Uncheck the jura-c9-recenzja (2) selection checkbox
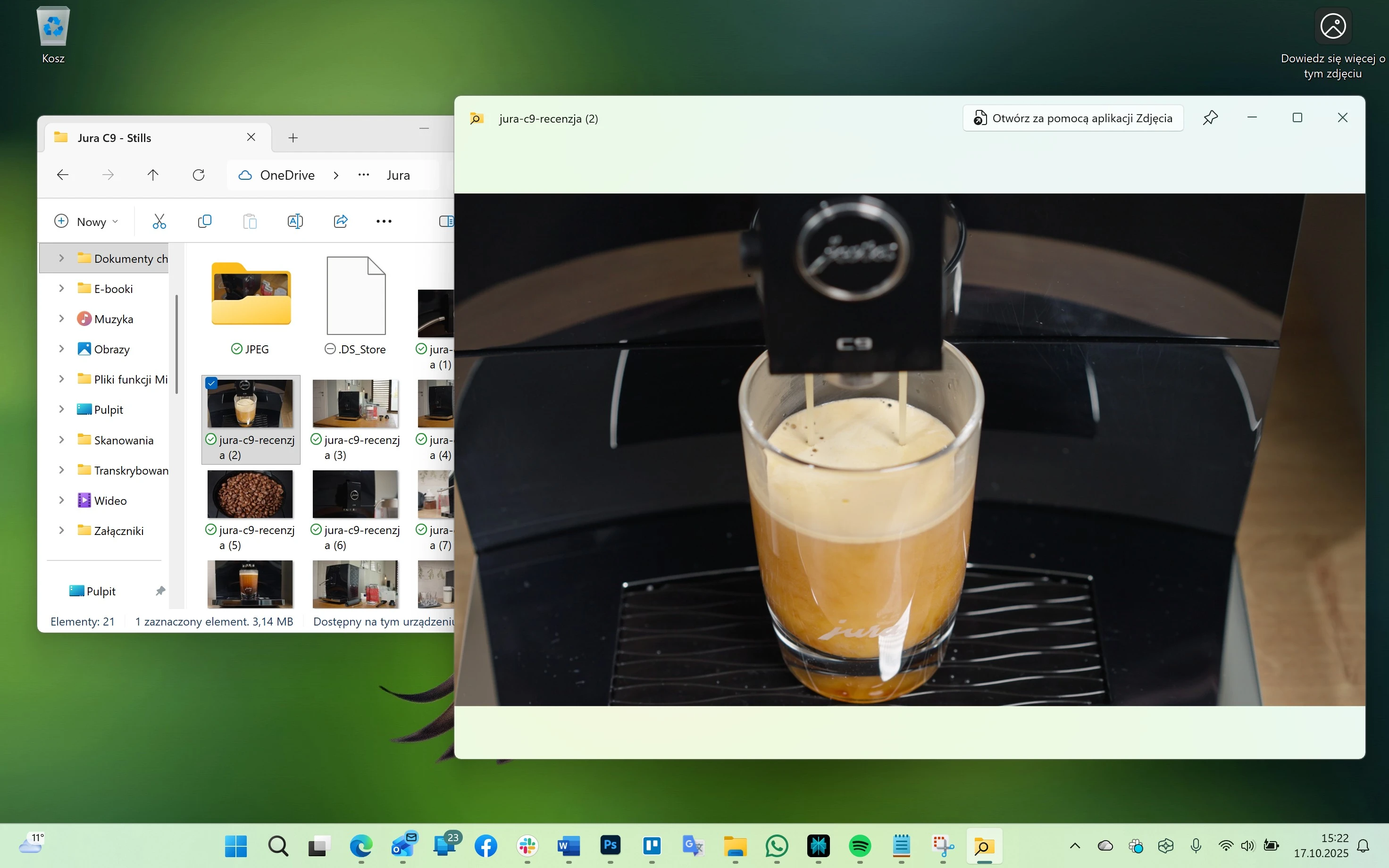 (x=212, y=383)
